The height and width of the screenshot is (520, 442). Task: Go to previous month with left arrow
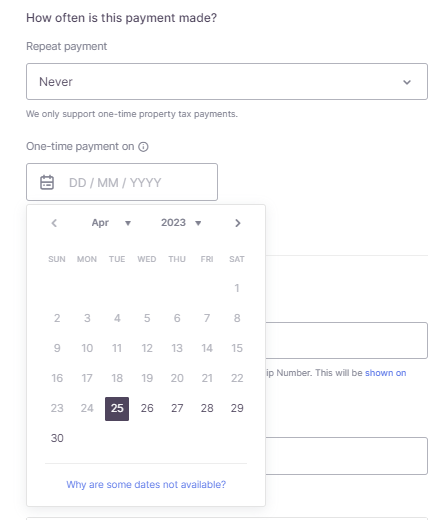54,223
